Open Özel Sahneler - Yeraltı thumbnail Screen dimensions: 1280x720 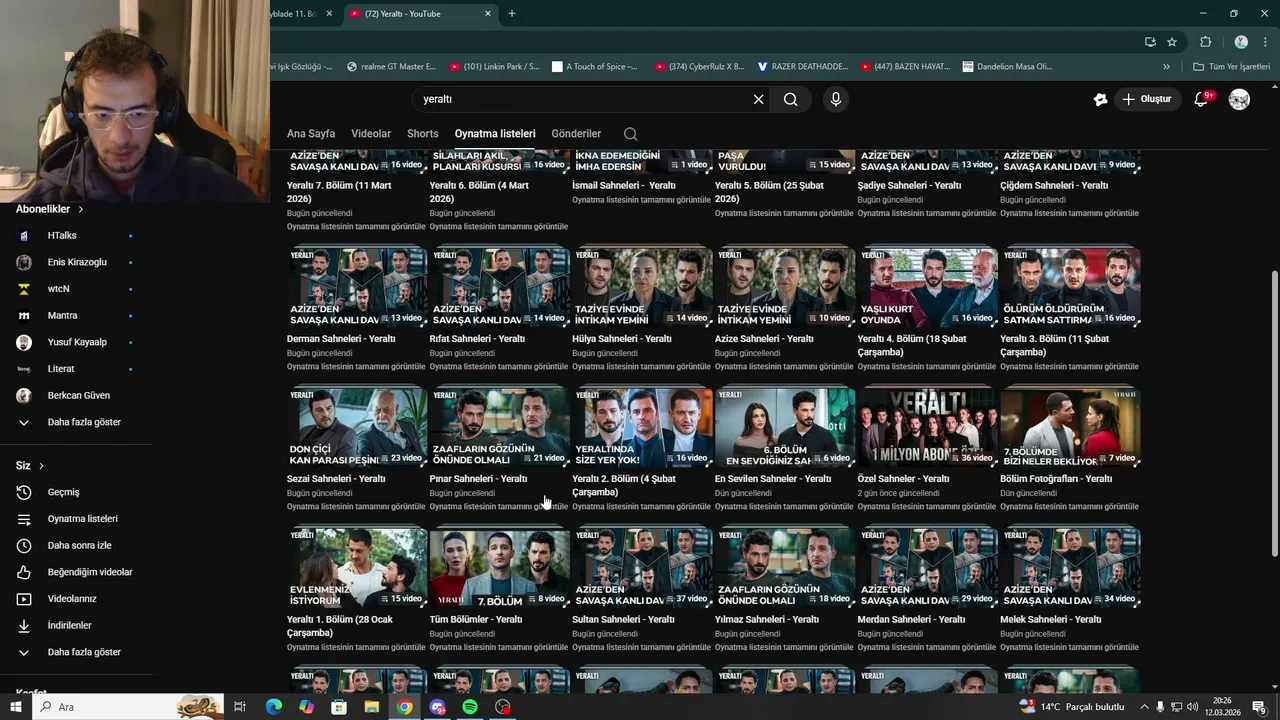[928, 428]
